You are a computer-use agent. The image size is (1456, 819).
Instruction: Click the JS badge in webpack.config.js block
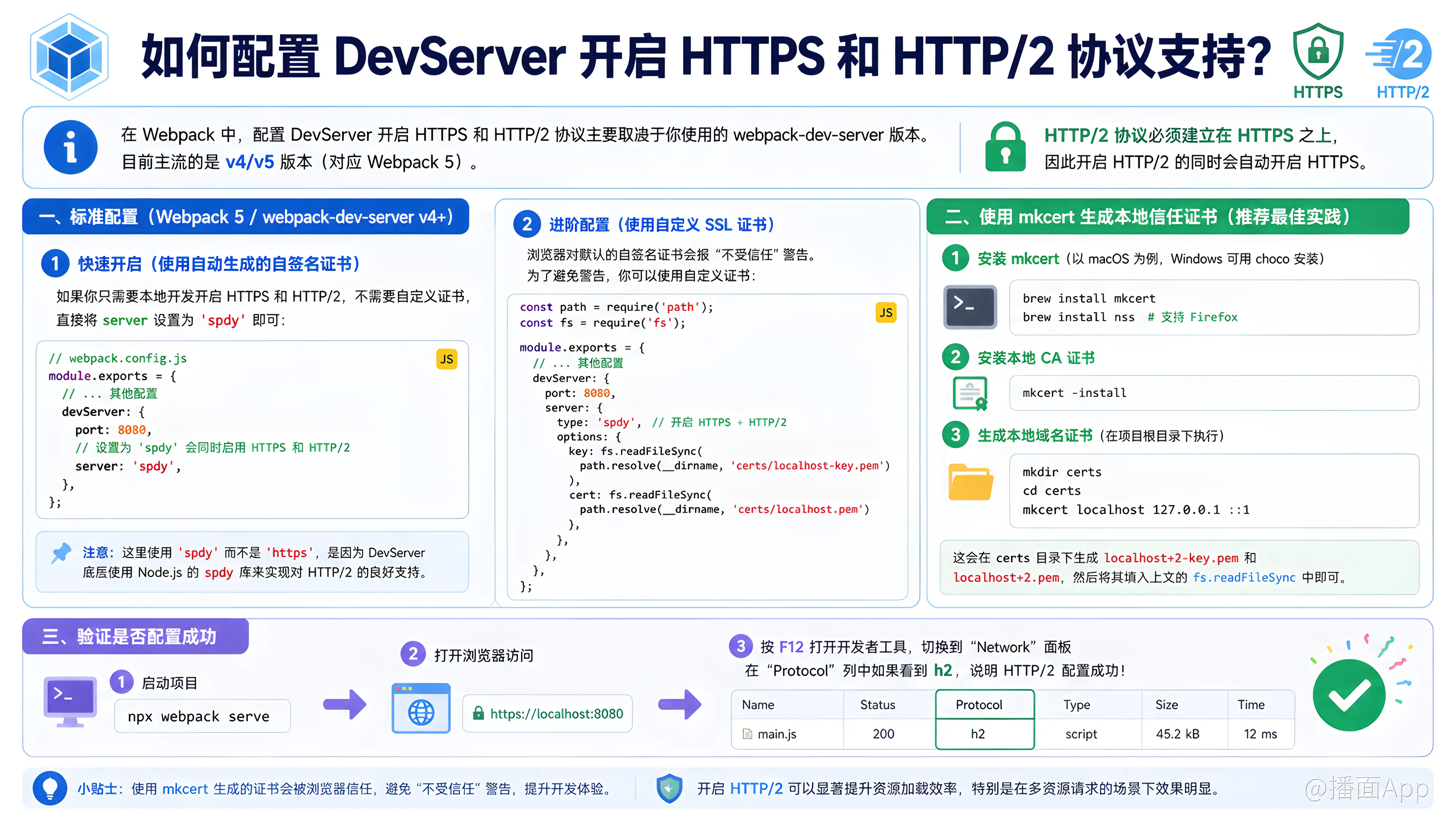coord(447,359)
